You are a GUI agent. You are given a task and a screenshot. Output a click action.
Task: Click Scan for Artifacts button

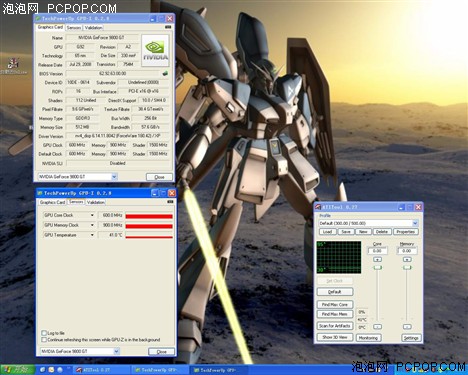coord(335,326)
